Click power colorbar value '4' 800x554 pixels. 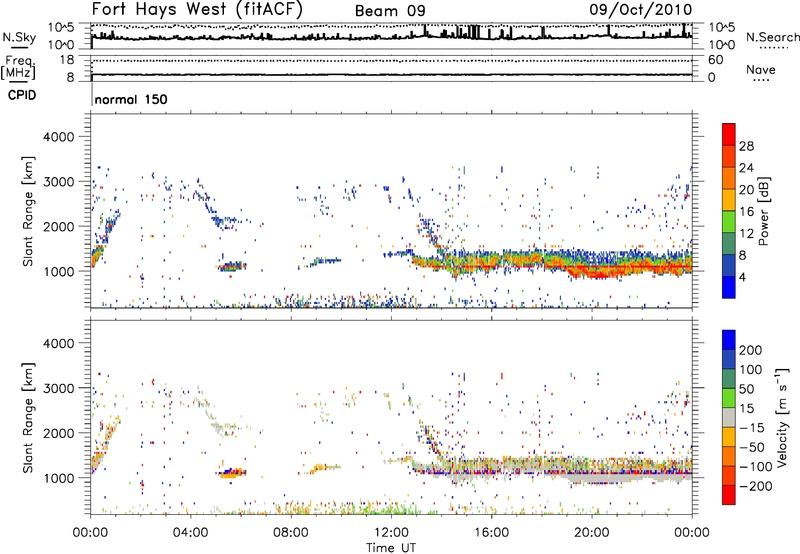(742, 277)
